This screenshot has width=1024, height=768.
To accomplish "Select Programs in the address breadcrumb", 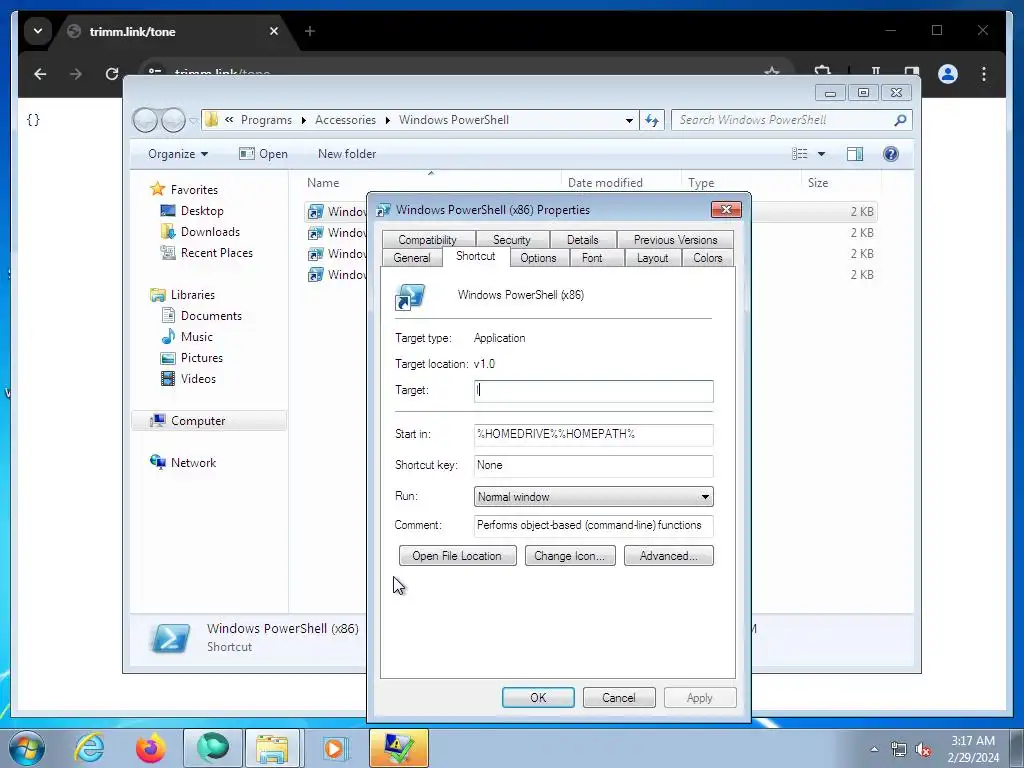I will (x=266, y=120).
